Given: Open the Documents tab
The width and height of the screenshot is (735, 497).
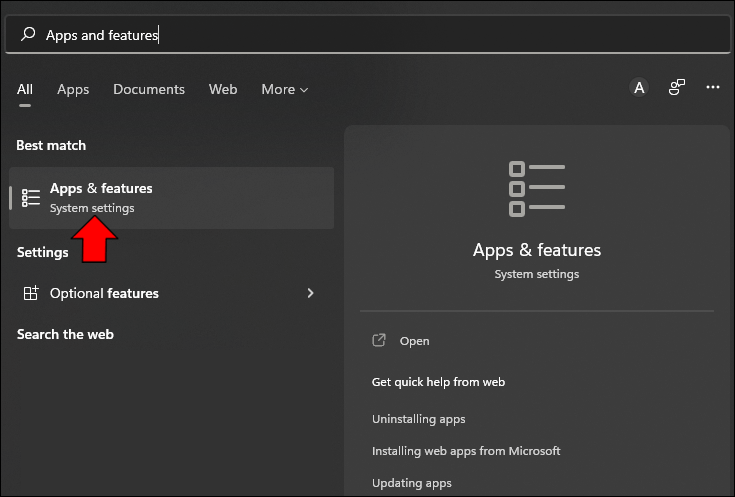Looking at the screenshot, I should (x=149, y=89).
